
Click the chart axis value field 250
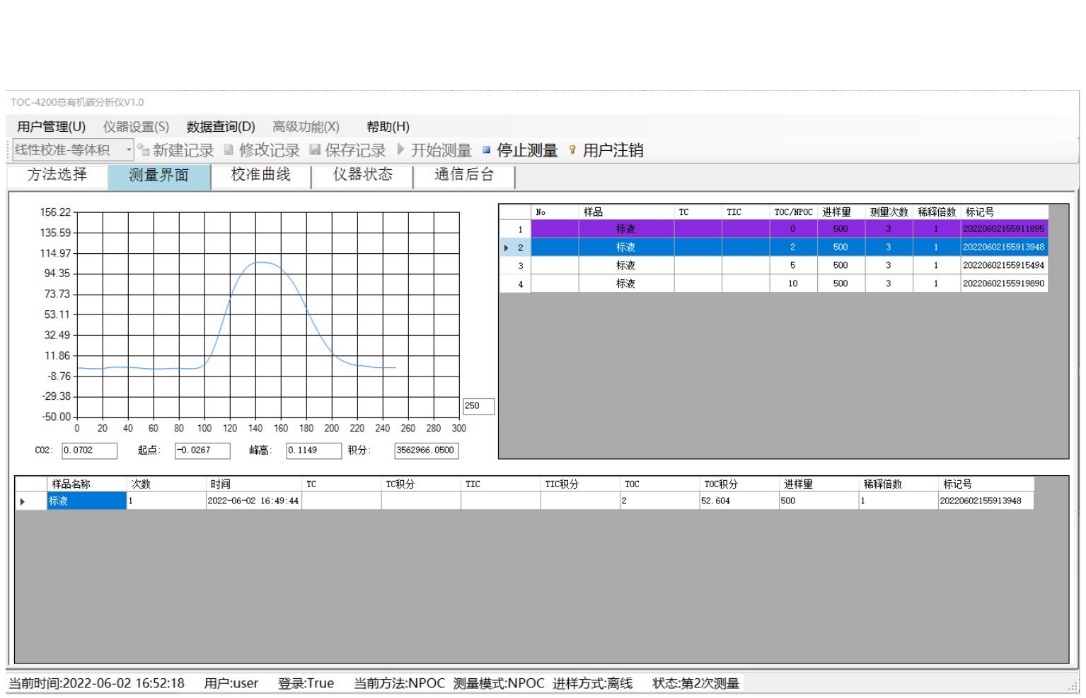(479, 406)
